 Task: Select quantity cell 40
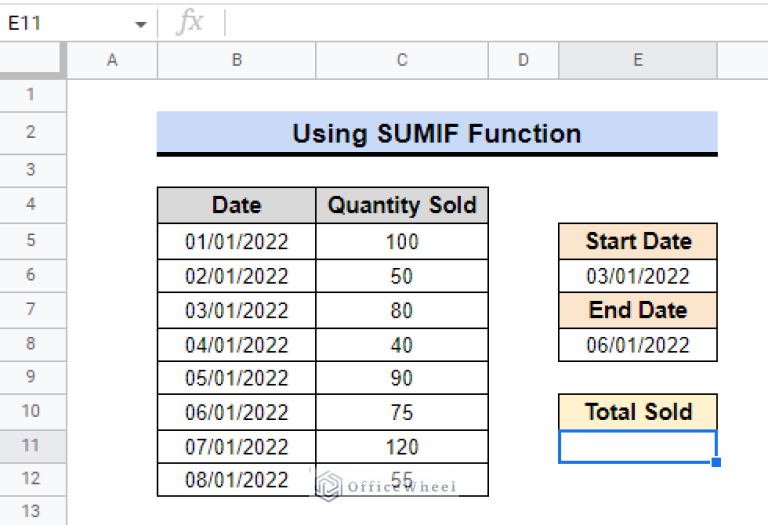(402, 345)
